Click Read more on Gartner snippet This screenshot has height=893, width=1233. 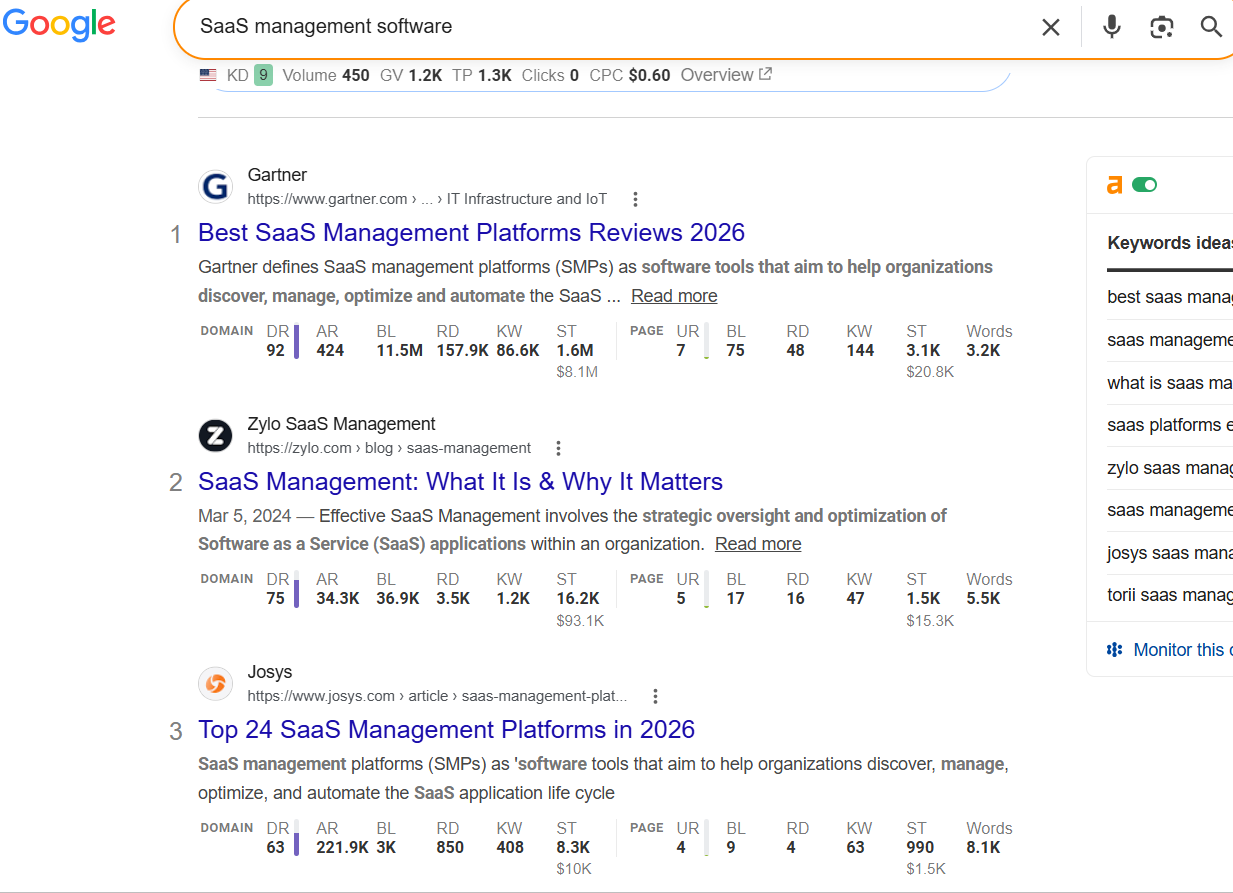click(x=674, y=296)
